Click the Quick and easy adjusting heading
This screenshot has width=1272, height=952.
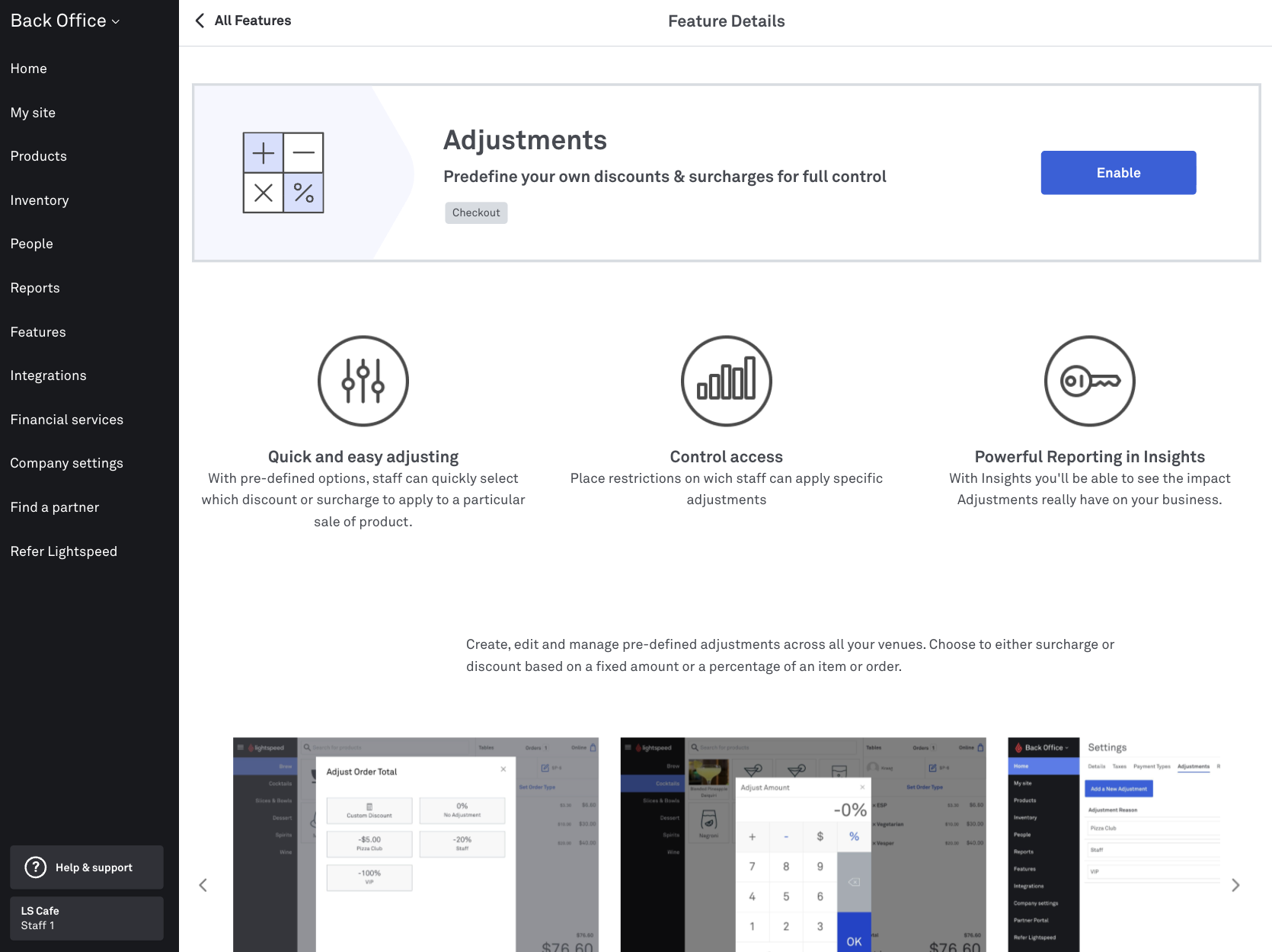[363, 457]
